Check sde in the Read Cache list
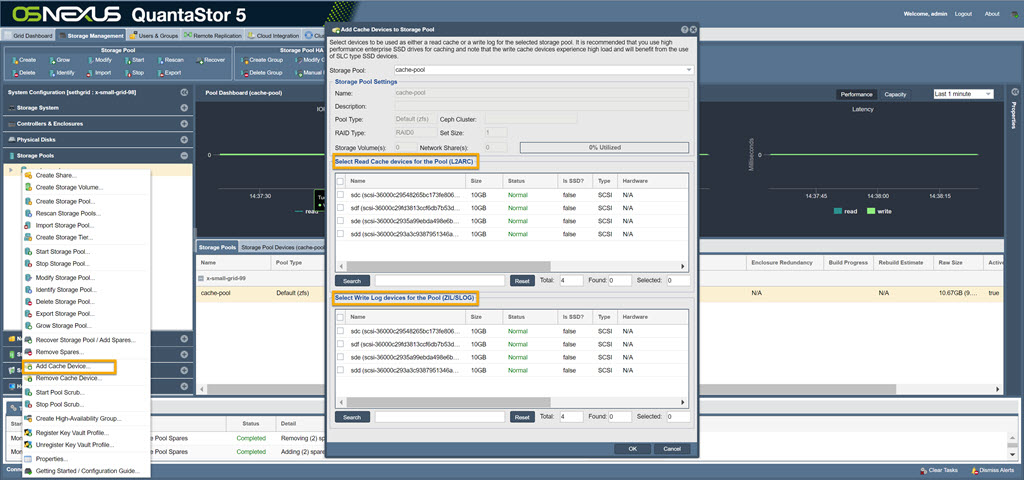 pos(340,221)
